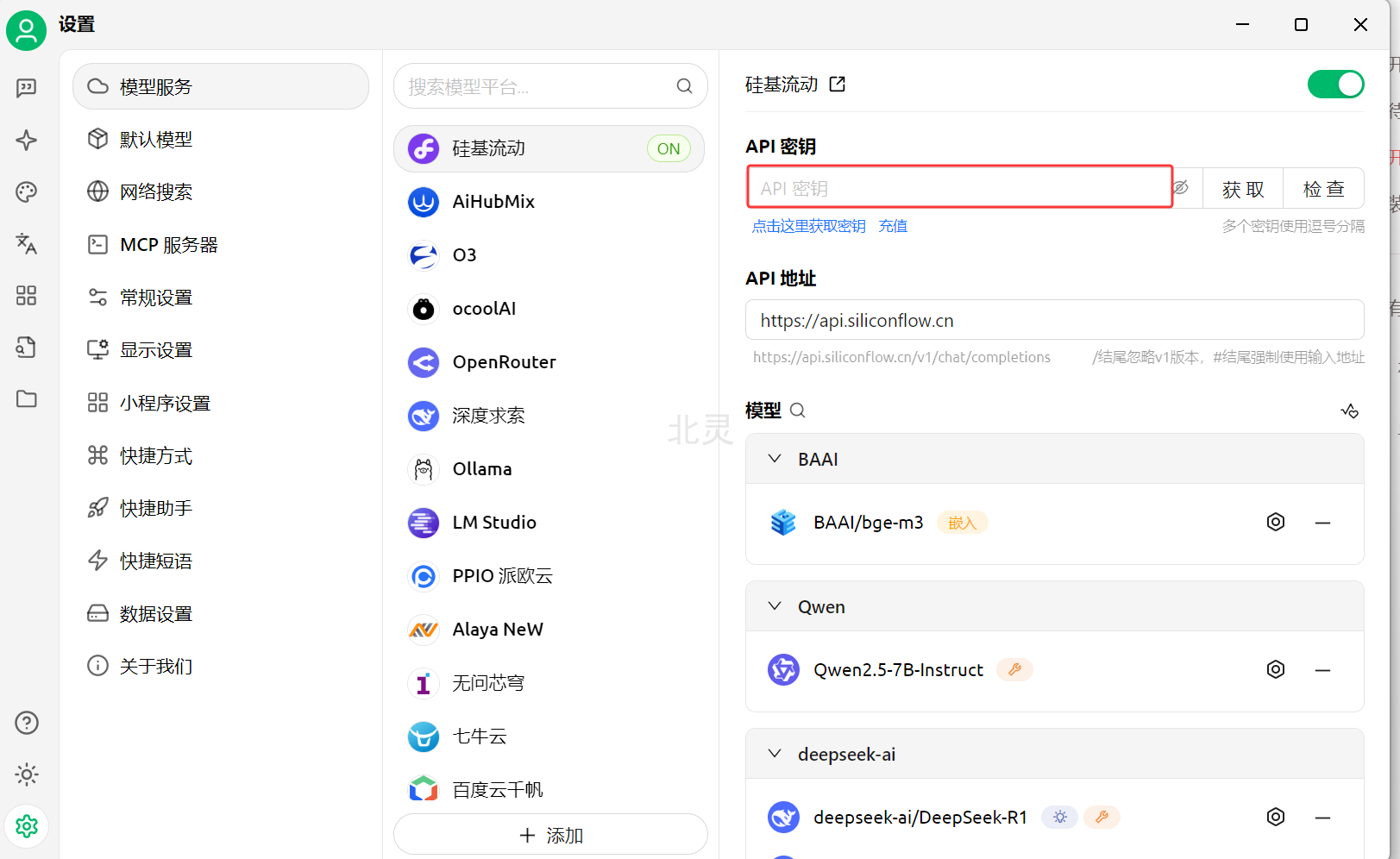Open 关于我们 settings section
This screenshot has width=1400, height=859.
click(221, 666)
